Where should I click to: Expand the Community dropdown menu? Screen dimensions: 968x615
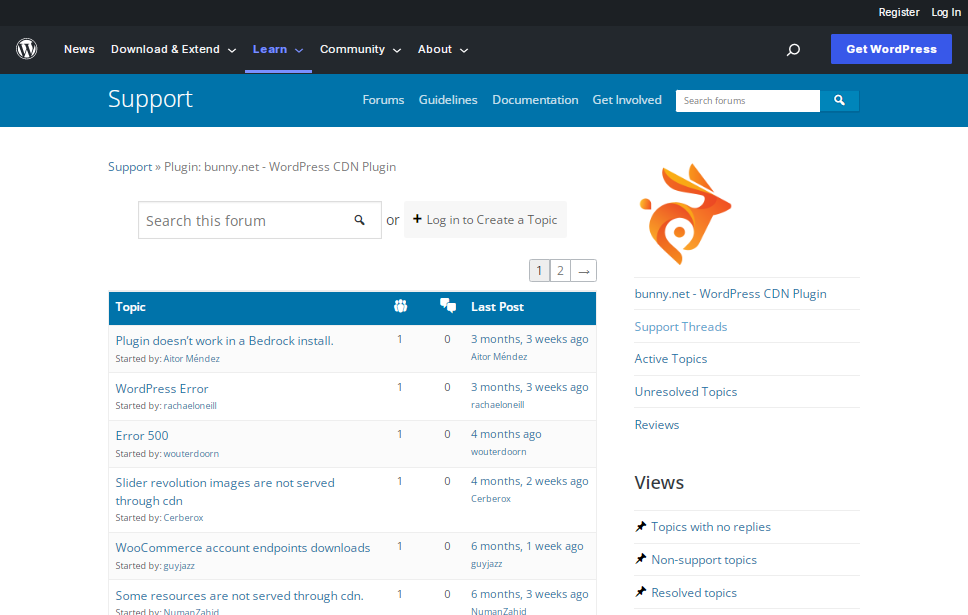coord(360,49)
